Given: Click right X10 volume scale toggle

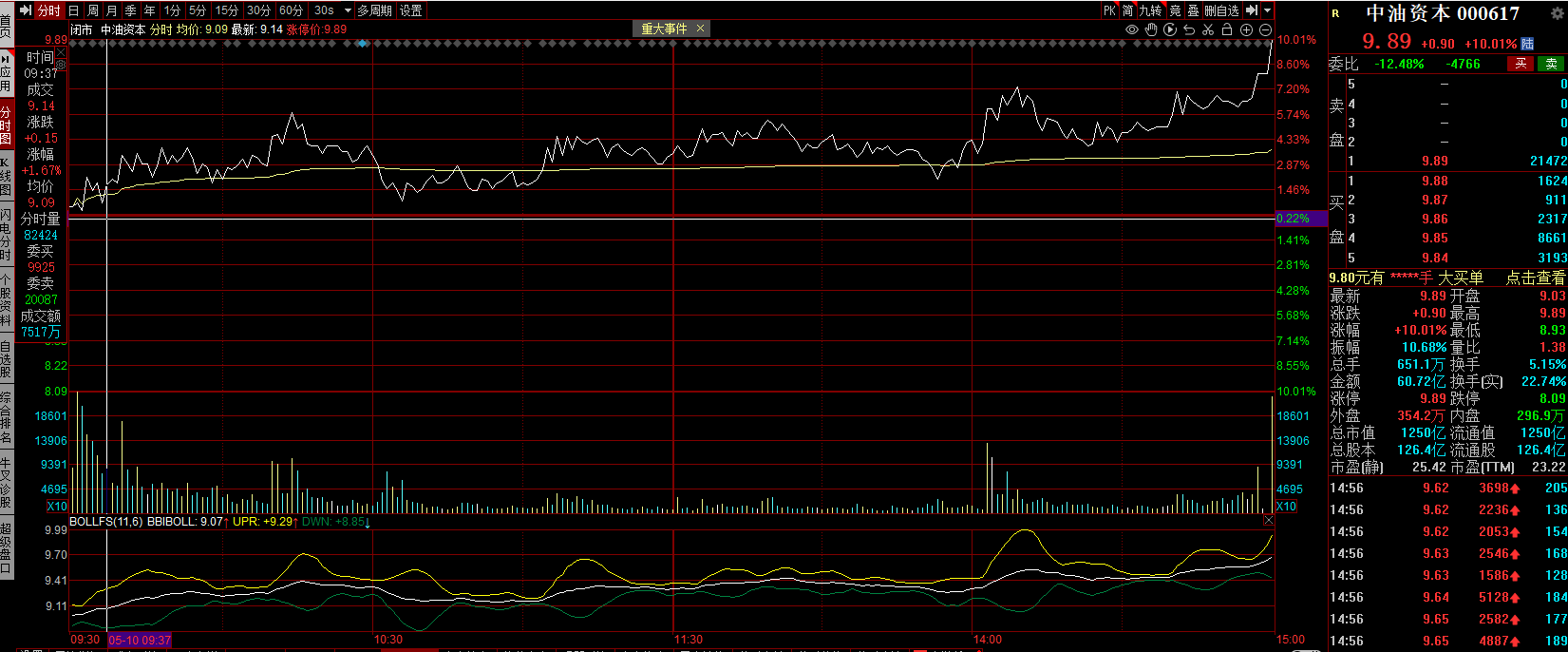Looking at the screenshot, I should (x=1286, y=507).
